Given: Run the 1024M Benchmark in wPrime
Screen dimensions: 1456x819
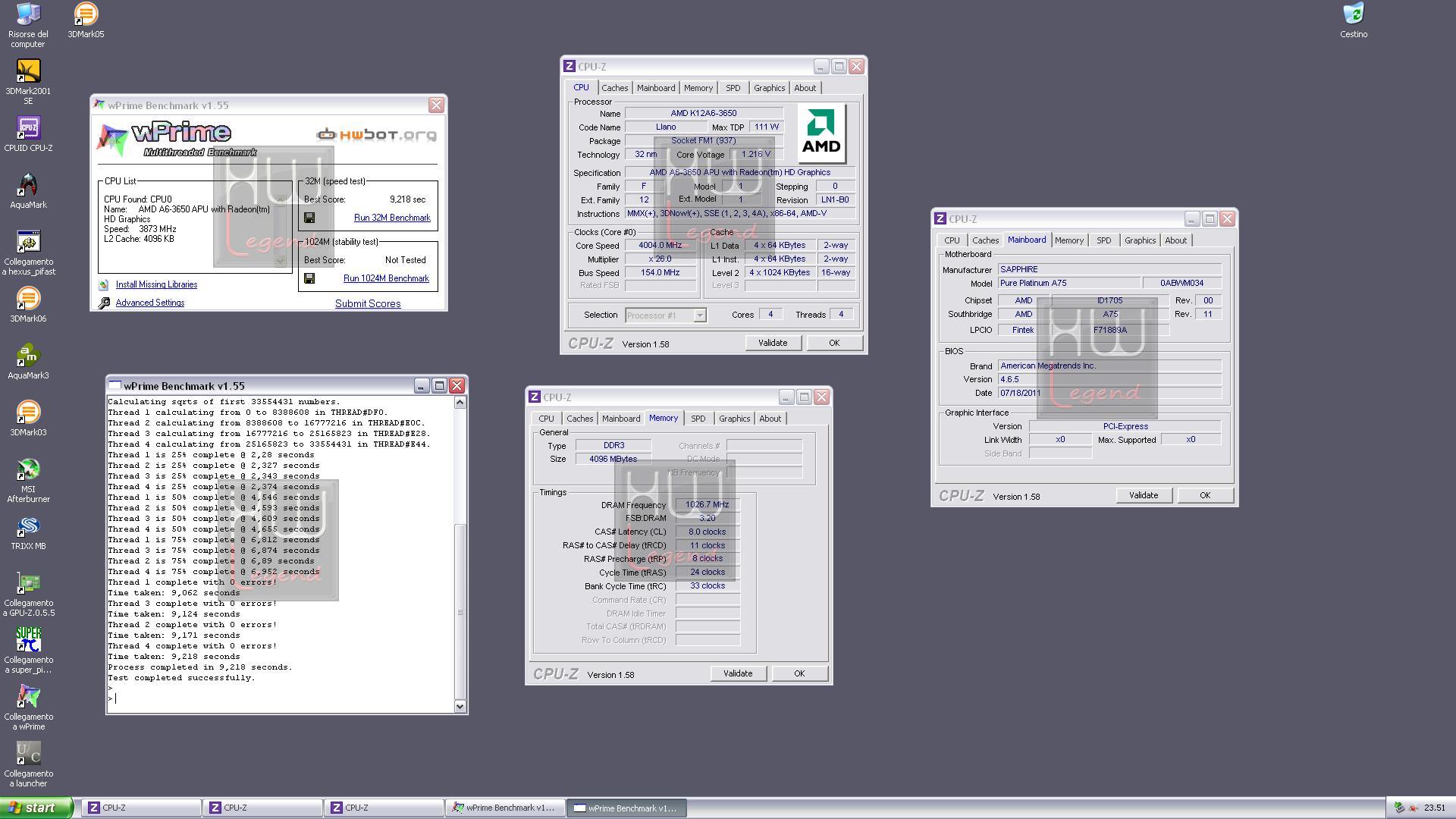Looking at the screenshot, I should click(x=386, y=278).
